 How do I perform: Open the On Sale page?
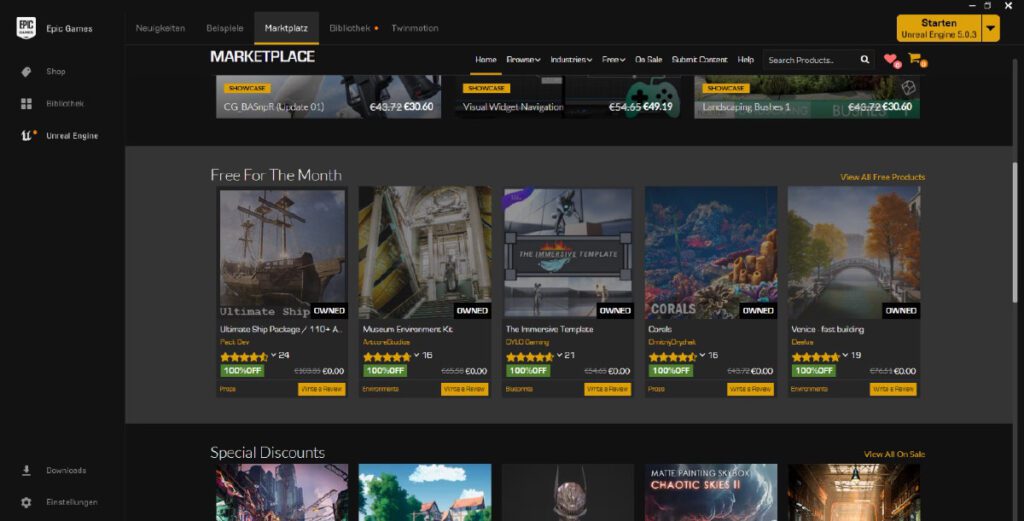(648, 59)
